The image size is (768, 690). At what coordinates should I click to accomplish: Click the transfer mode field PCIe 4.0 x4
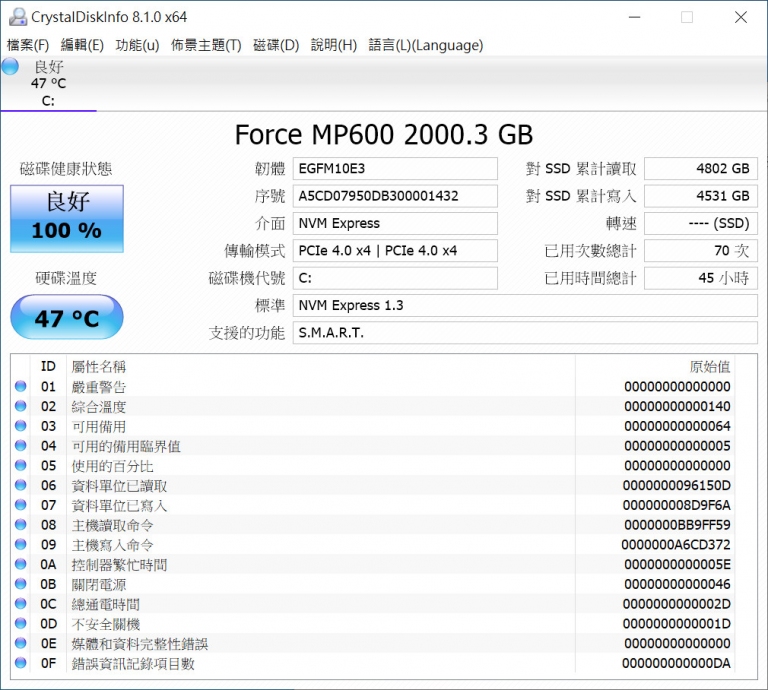pos(395,251)
